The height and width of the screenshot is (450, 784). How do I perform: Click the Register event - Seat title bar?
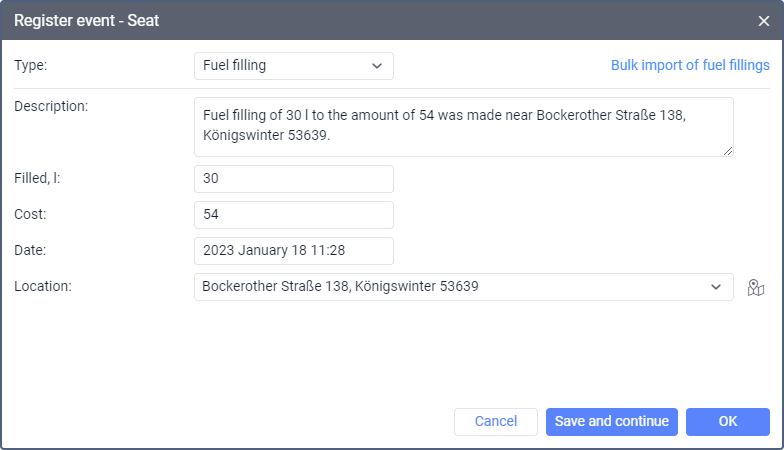300,20
